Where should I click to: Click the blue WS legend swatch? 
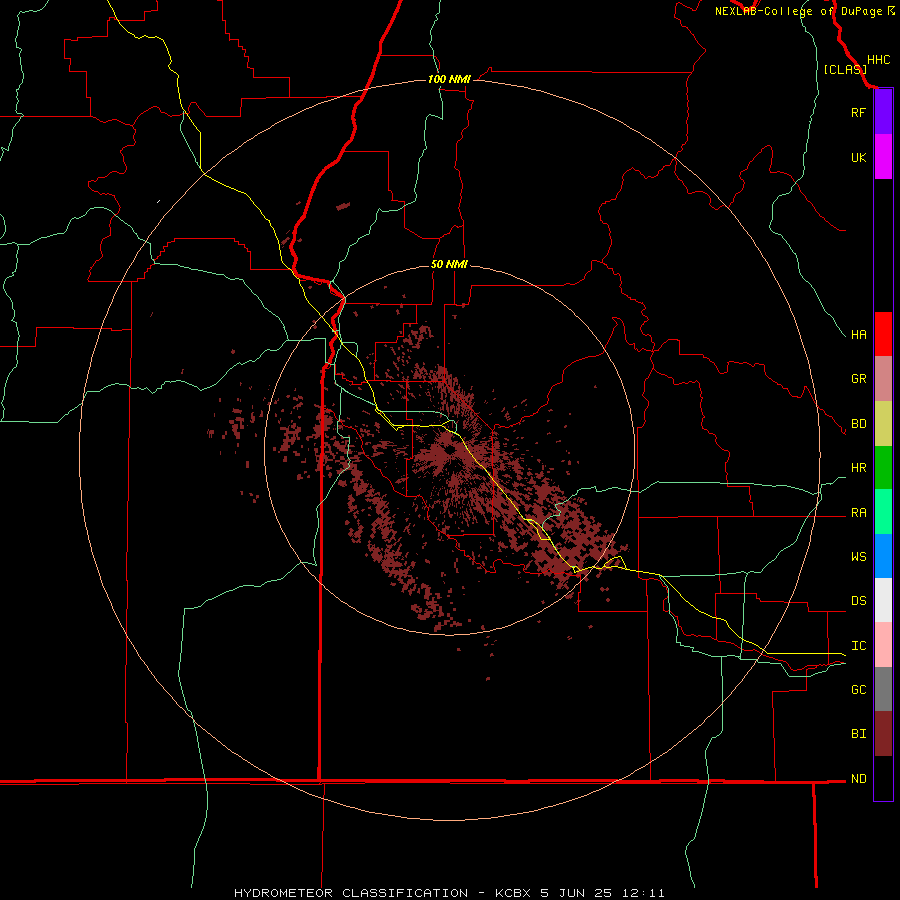[883, 556]
